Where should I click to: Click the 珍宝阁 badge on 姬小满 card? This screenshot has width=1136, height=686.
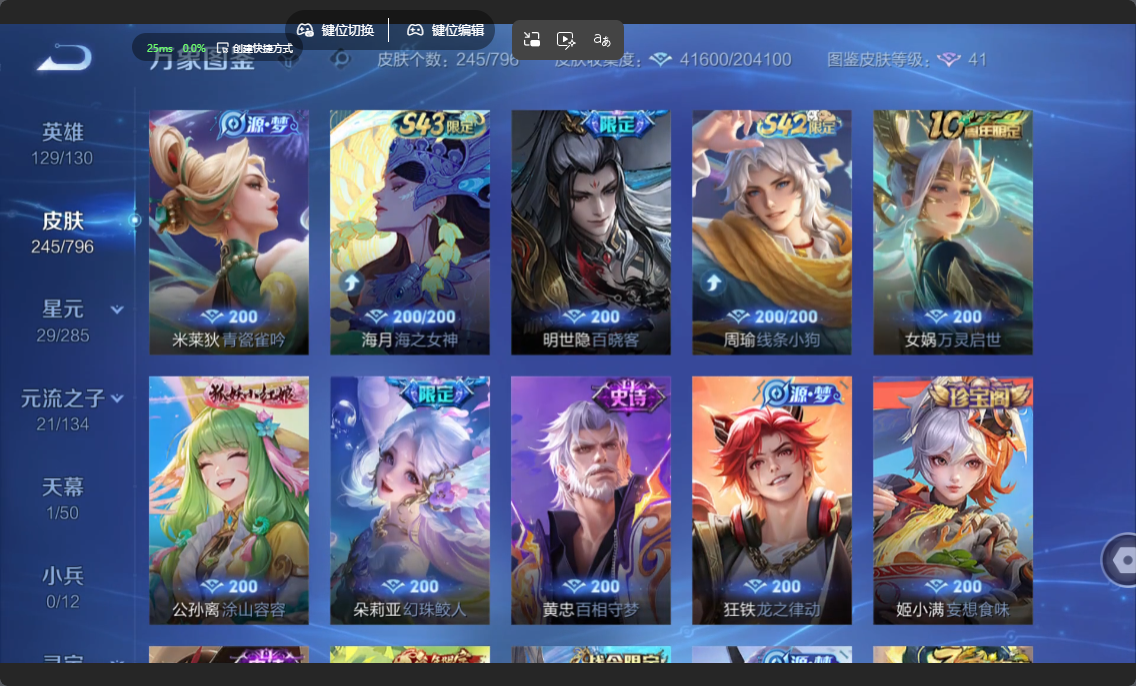980,396
